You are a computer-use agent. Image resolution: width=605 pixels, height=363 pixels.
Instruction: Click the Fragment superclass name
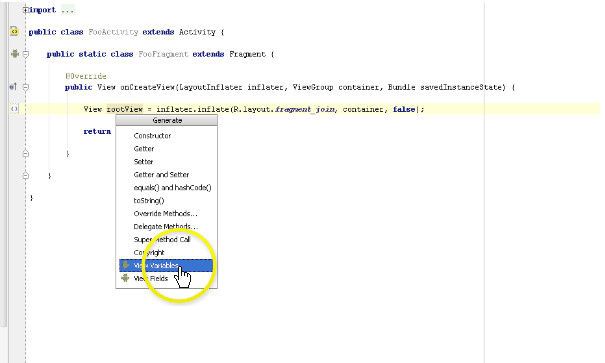(x=247, y=54)
